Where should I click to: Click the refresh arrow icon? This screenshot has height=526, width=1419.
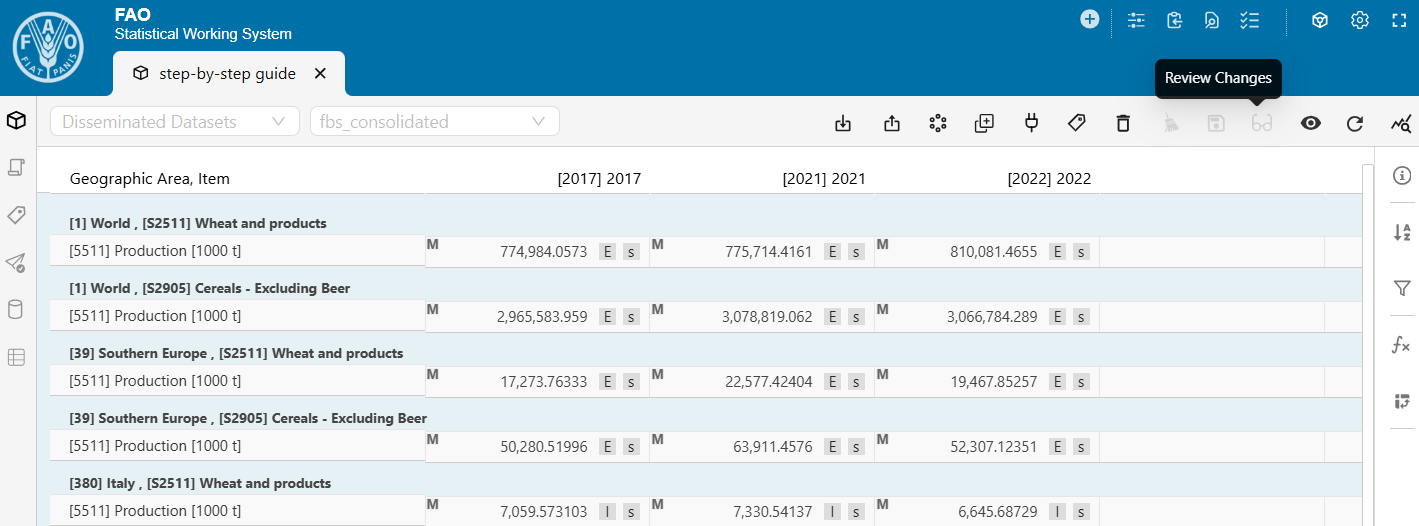tap(1355, 123)
